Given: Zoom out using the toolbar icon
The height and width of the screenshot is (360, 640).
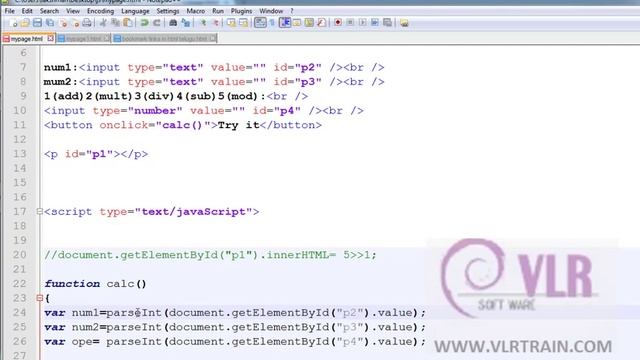Looking at the screenshot, I should [216, 23].
